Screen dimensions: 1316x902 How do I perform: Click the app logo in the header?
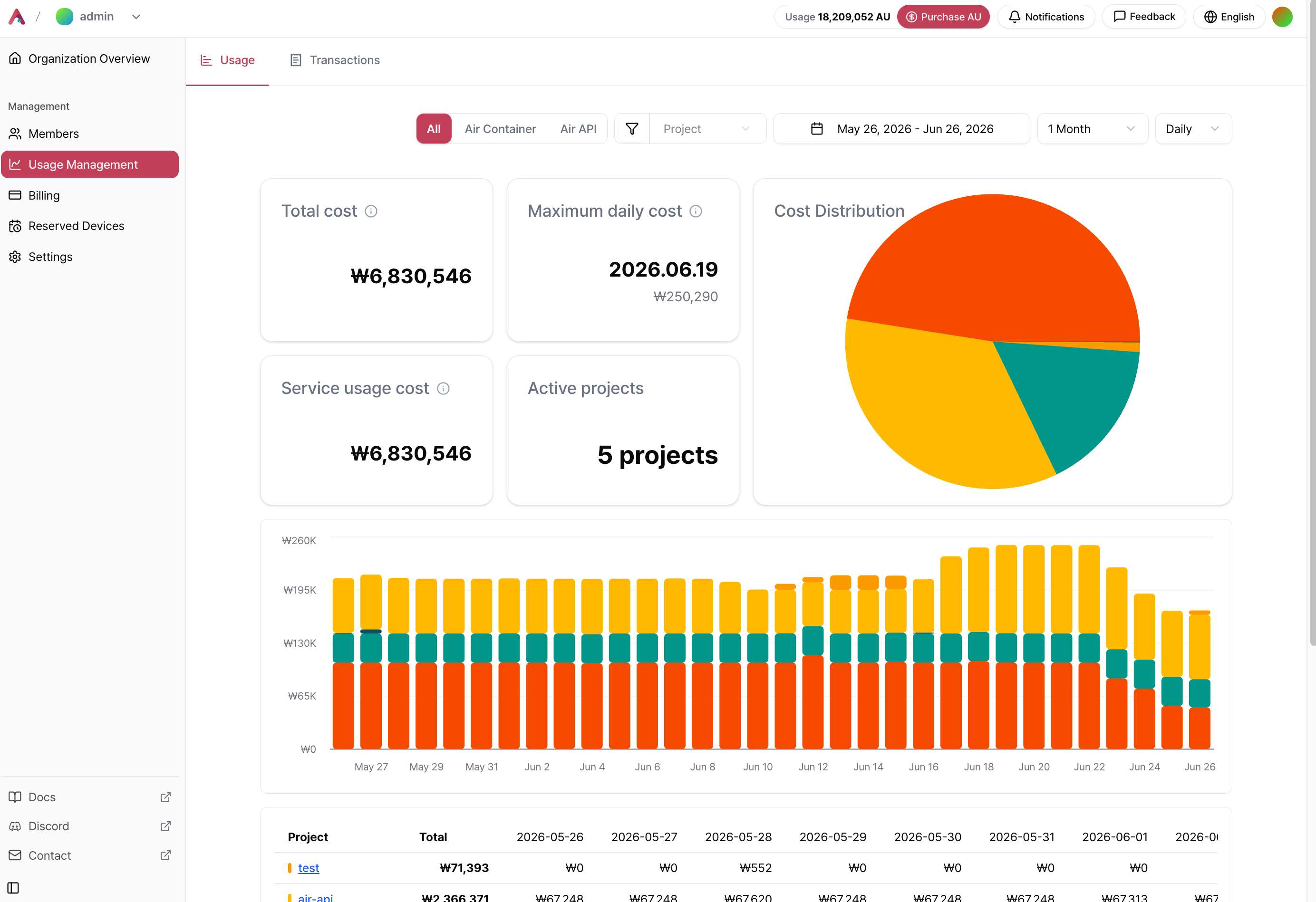pos(17,17)
